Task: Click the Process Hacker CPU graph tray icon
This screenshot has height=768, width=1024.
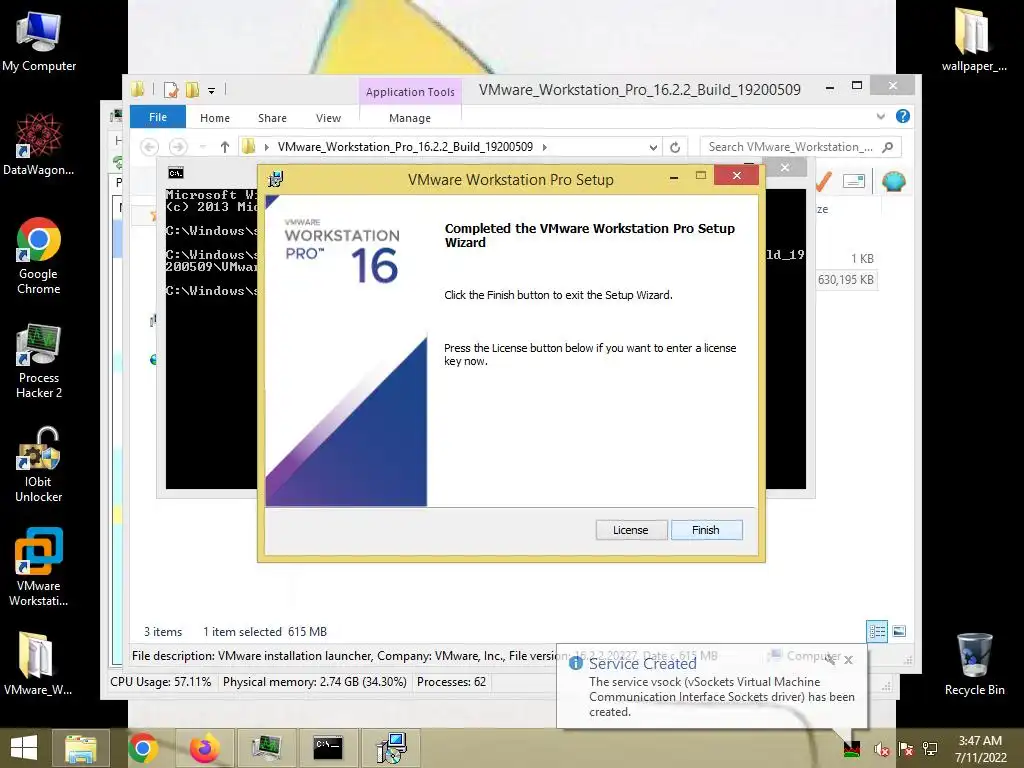Action: pos(852,749)
